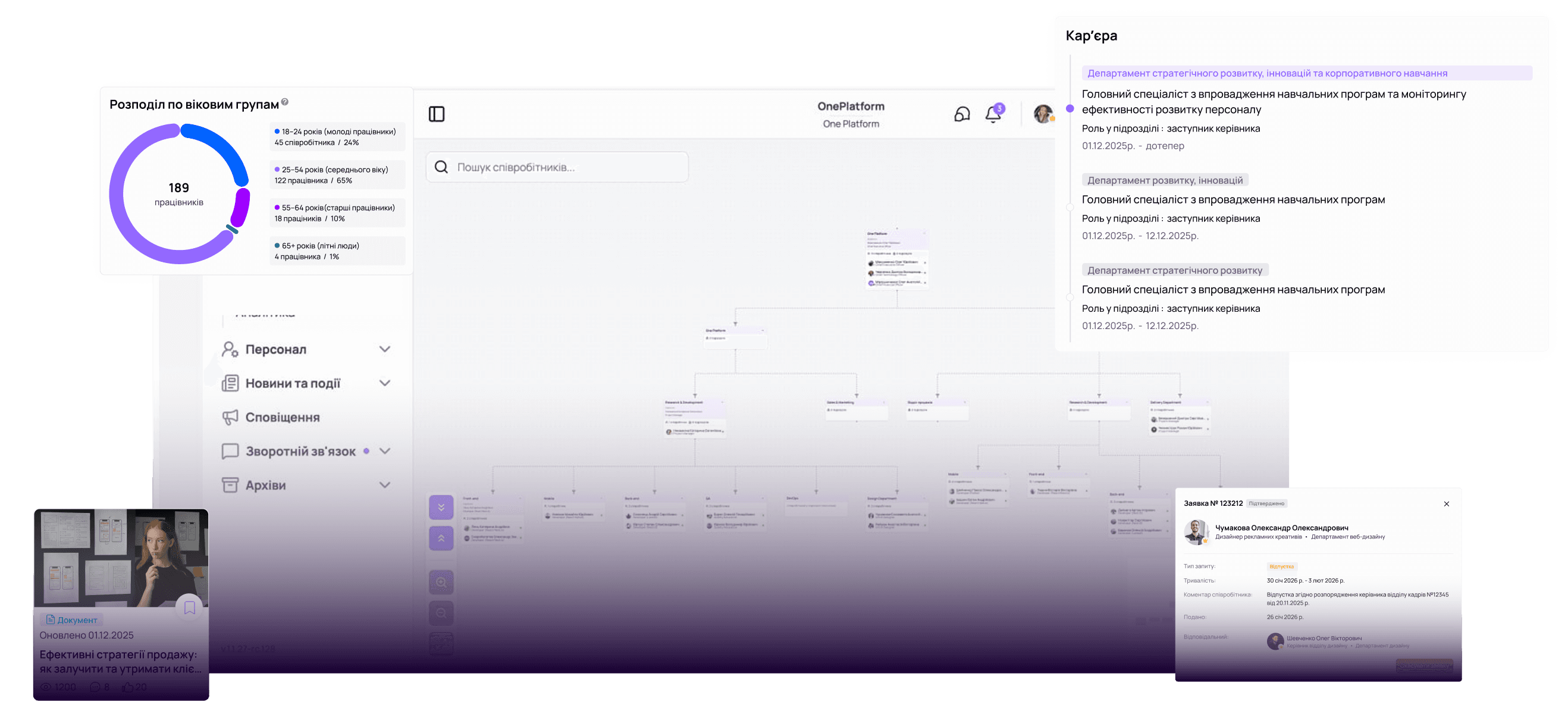The image size is (1568, 701).
Task: Click the Документ tag on the card
Action: (x=72, y=620)
